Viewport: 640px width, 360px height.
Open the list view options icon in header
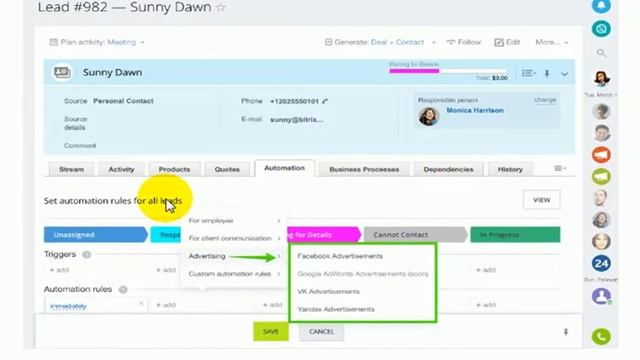[529, 73]
